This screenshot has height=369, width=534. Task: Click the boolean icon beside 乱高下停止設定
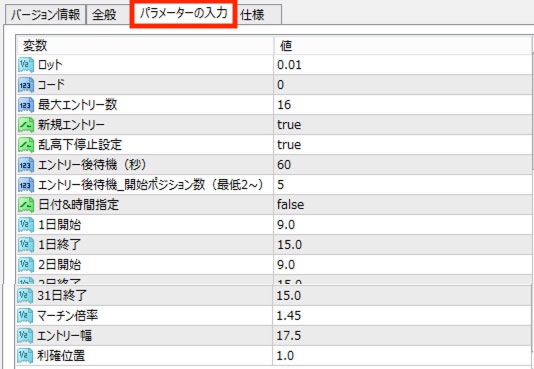click(26, 145)
